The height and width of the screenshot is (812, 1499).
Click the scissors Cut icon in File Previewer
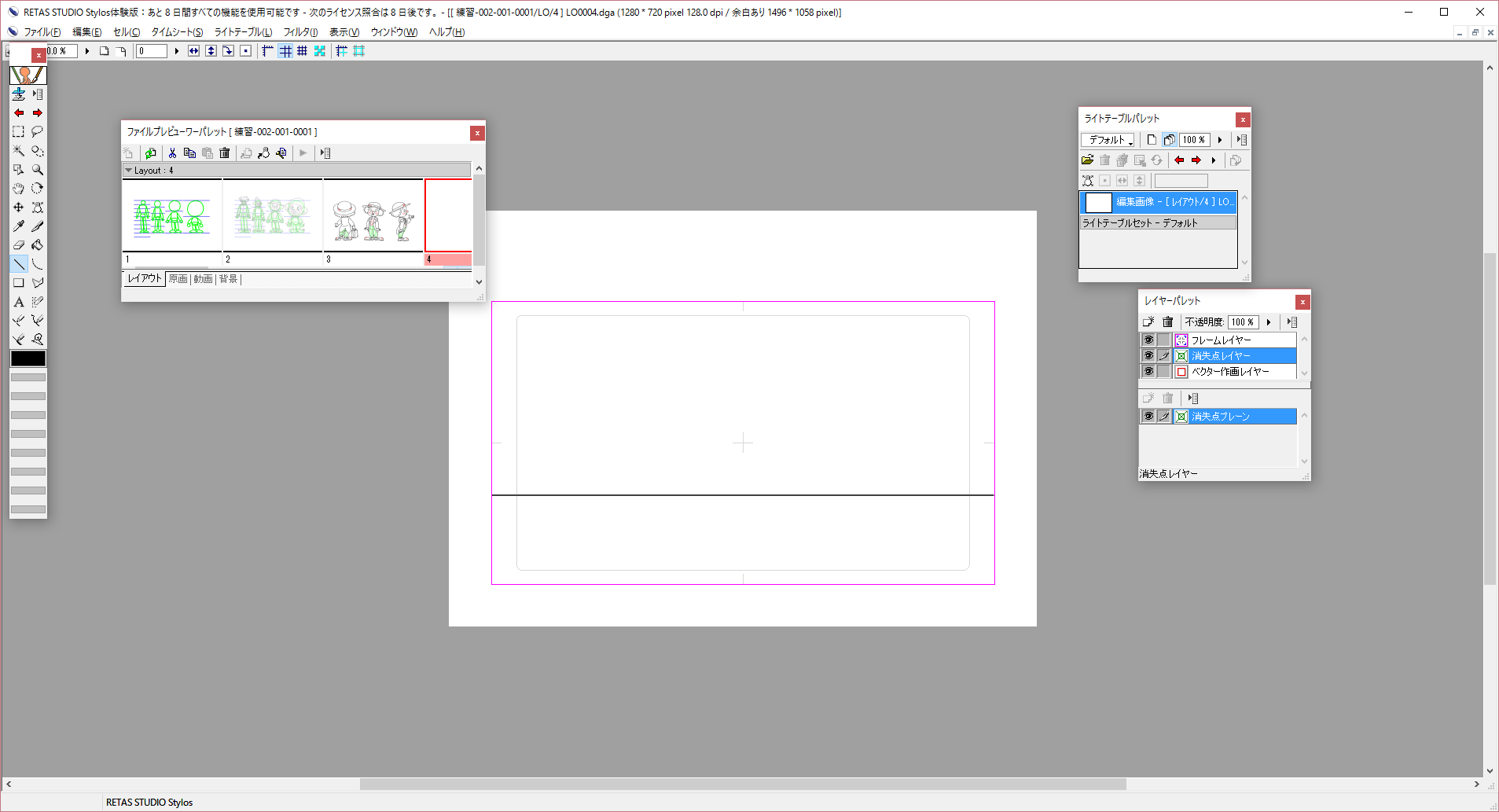pyautogui.click(x=172, y=153)
